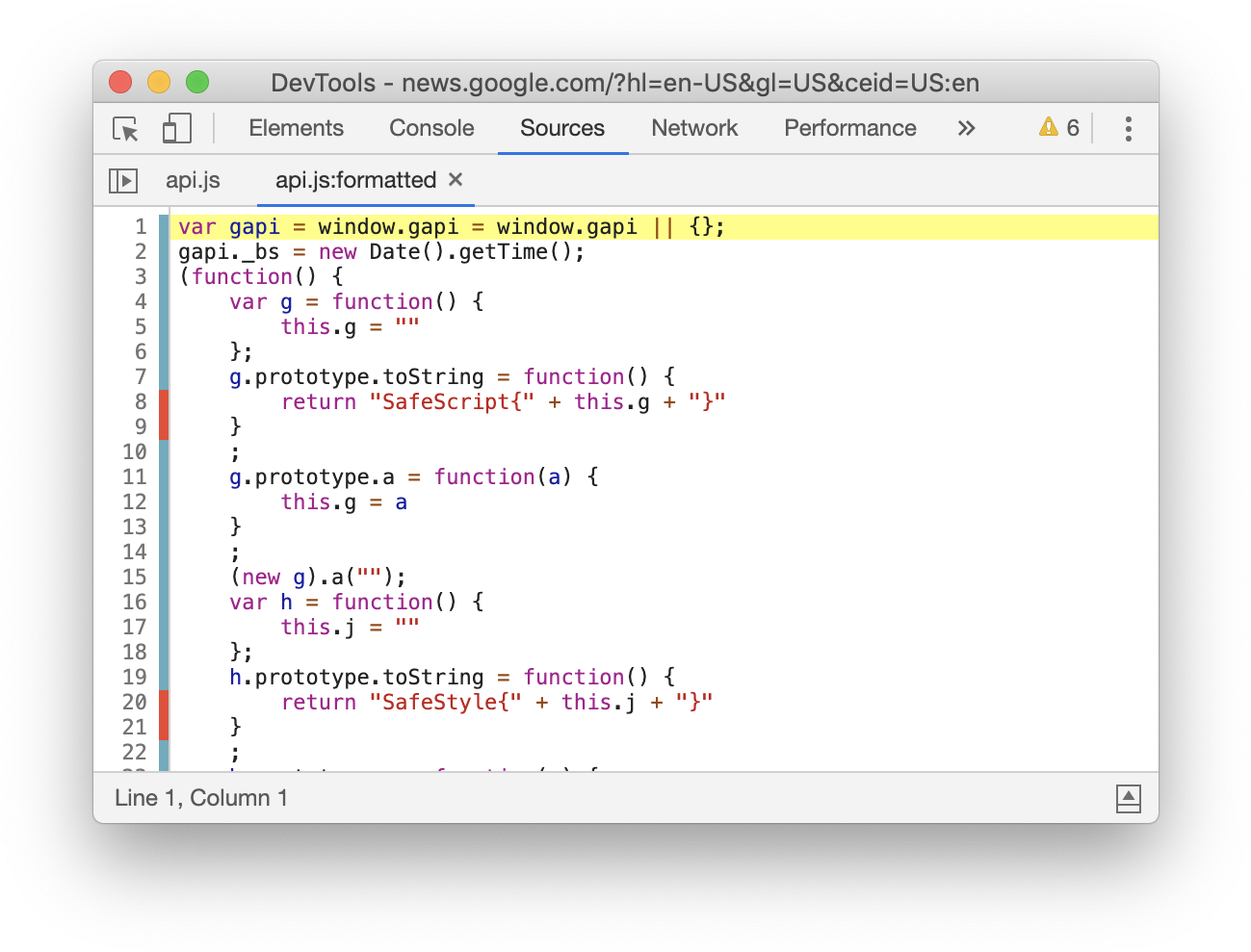Open the Elements panel tab
The width and height of the screenshot is (1251, 952).
[x=296, y=128]
